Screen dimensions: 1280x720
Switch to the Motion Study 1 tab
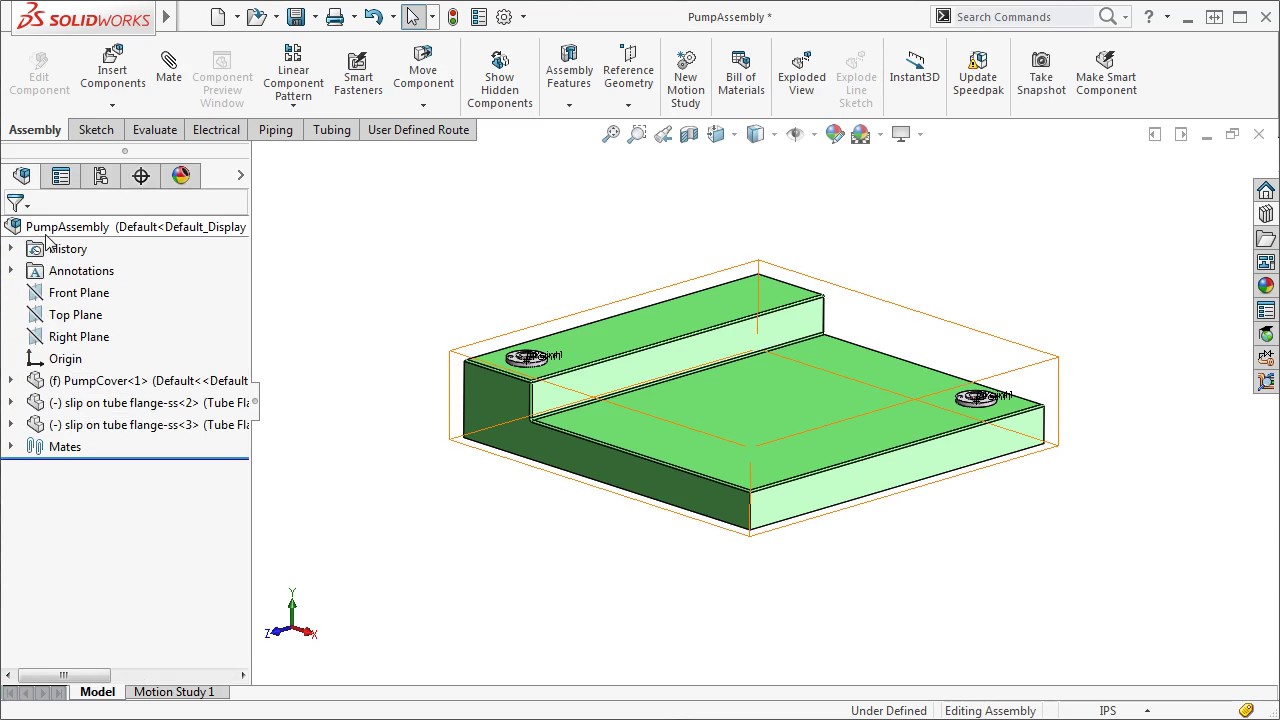[x=174, y=692]
